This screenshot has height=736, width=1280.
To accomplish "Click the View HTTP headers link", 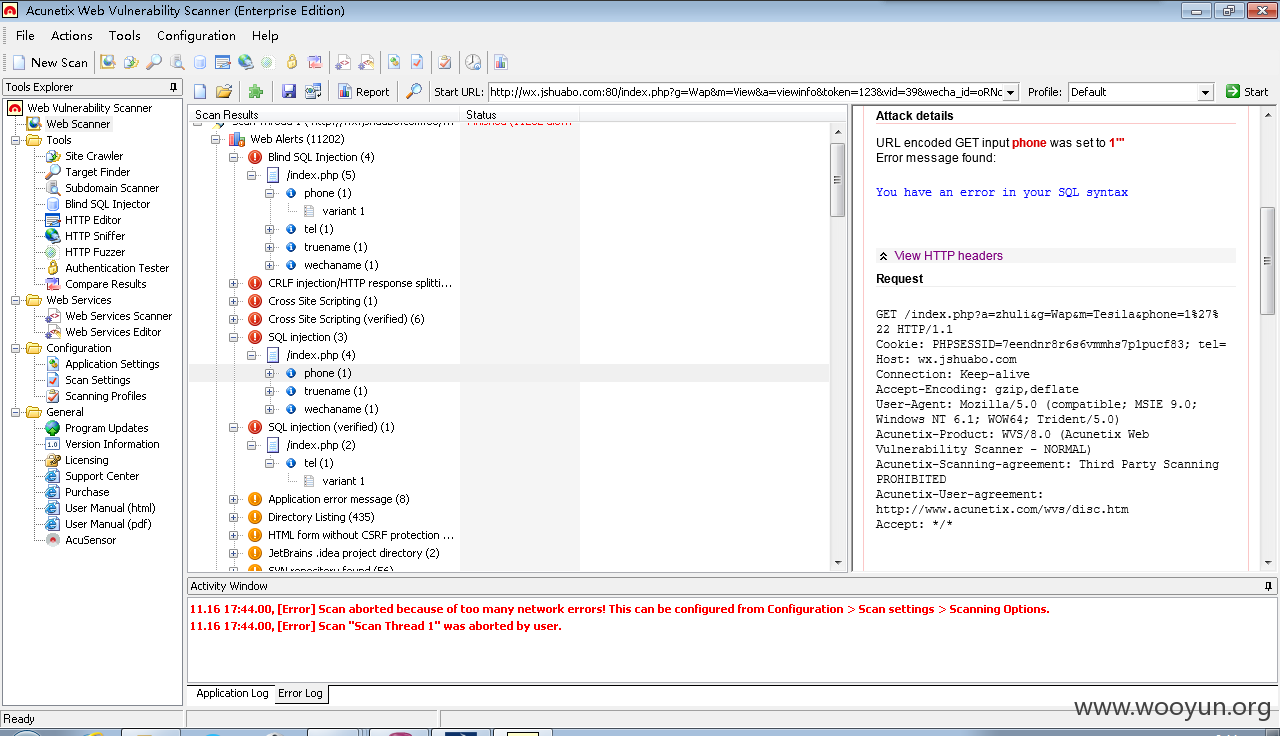I will coord(948,255).
